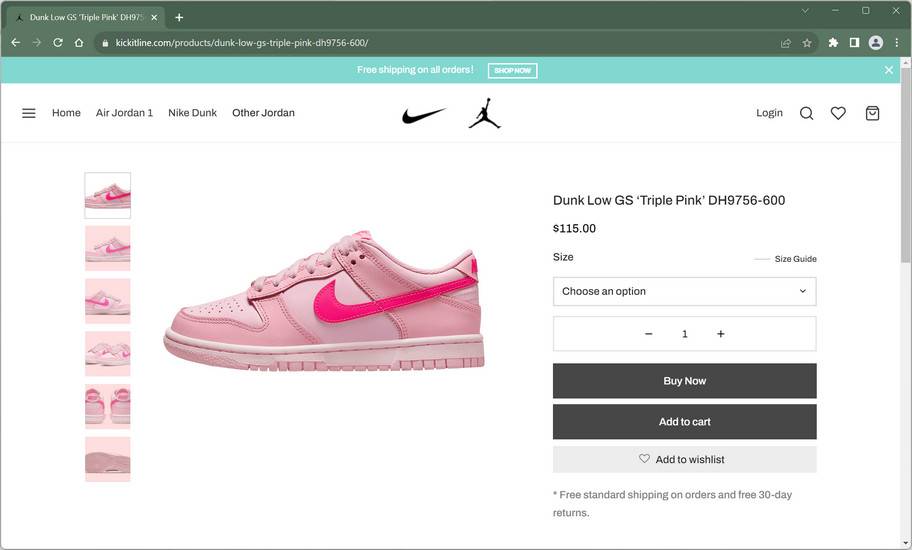Open the wishlist heart icon in header
912x550 pixels.
click(x=838, y=113)
